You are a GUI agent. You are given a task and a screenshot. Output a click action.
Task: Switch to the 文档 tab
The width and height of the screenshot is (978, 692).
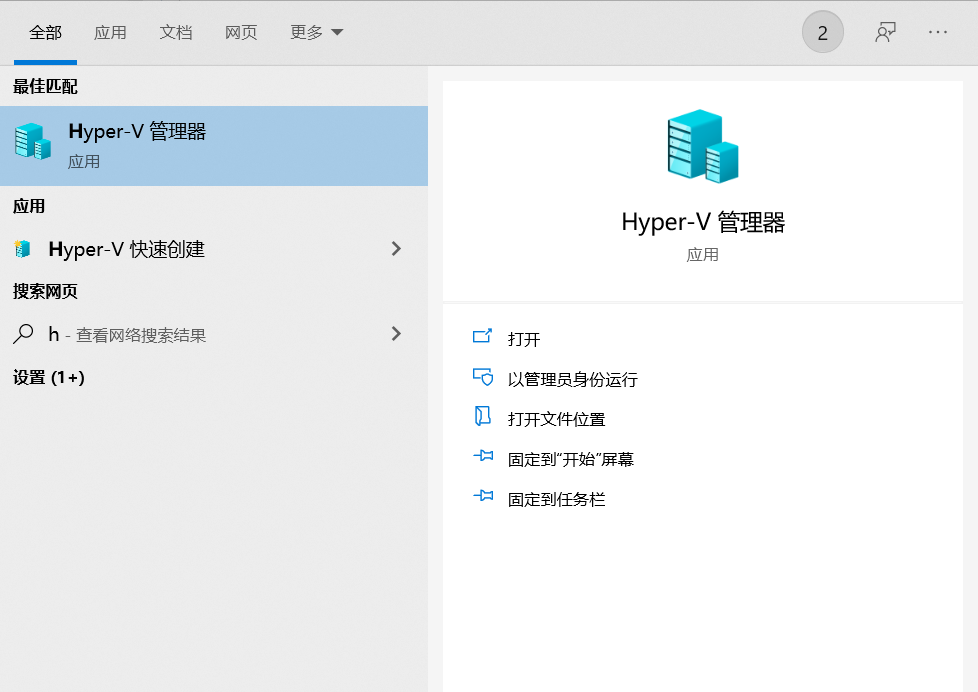pos(176,32)
